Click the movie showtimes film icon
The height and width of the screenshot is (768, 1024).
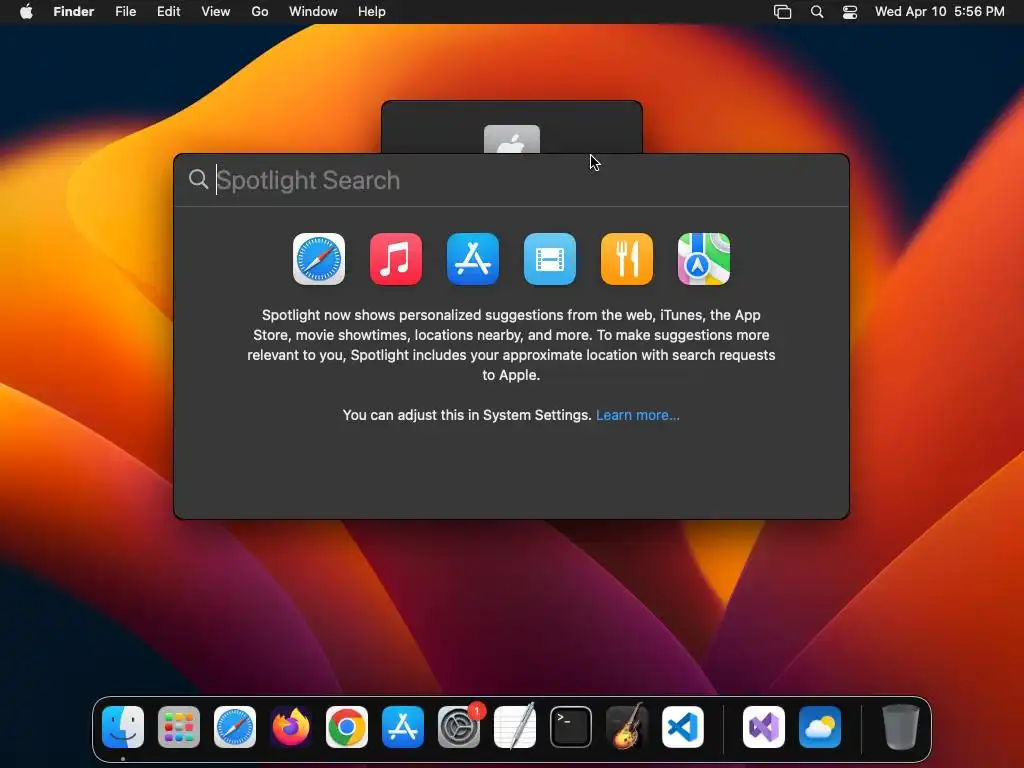coord(550,259)
